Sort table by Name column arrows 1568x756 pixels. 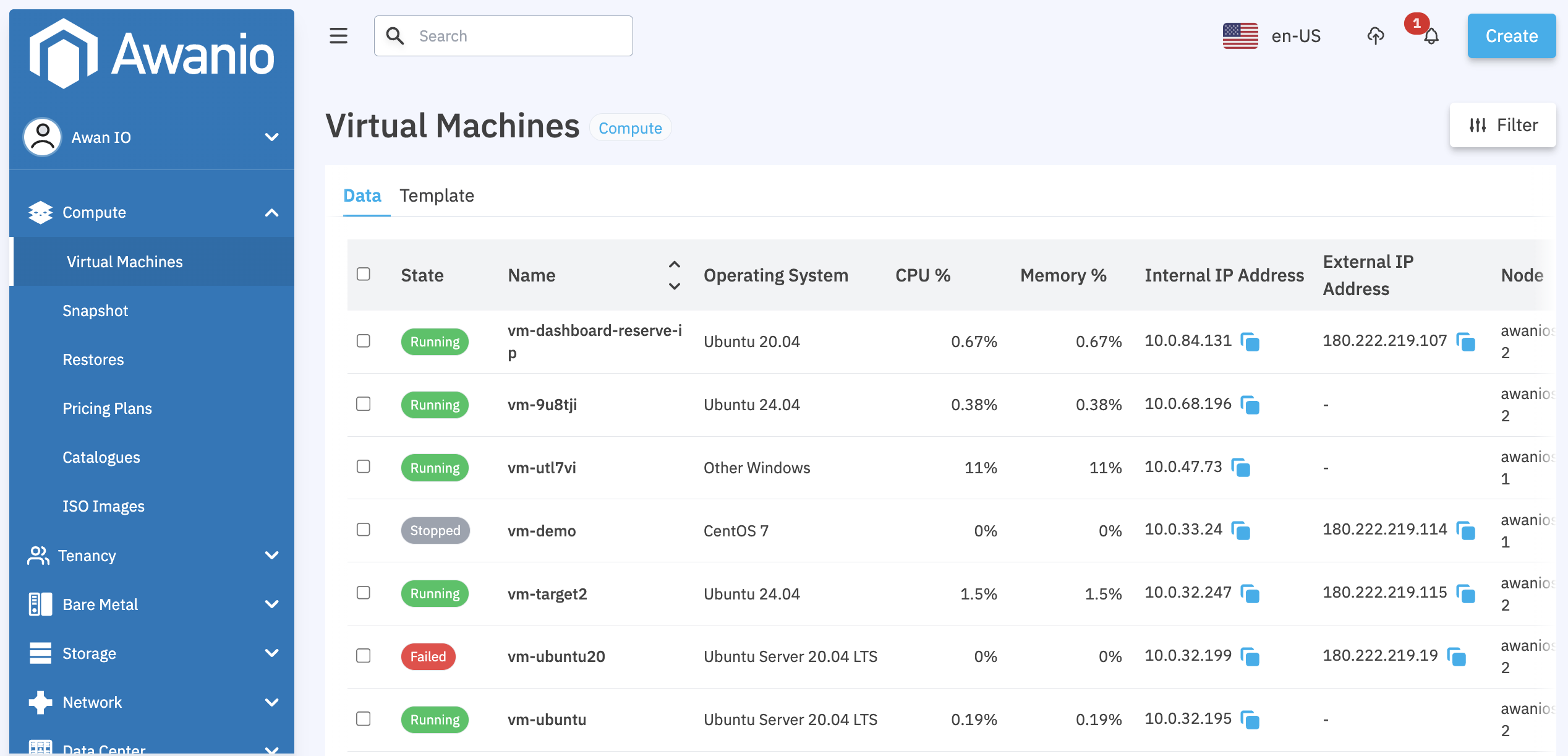675,275
